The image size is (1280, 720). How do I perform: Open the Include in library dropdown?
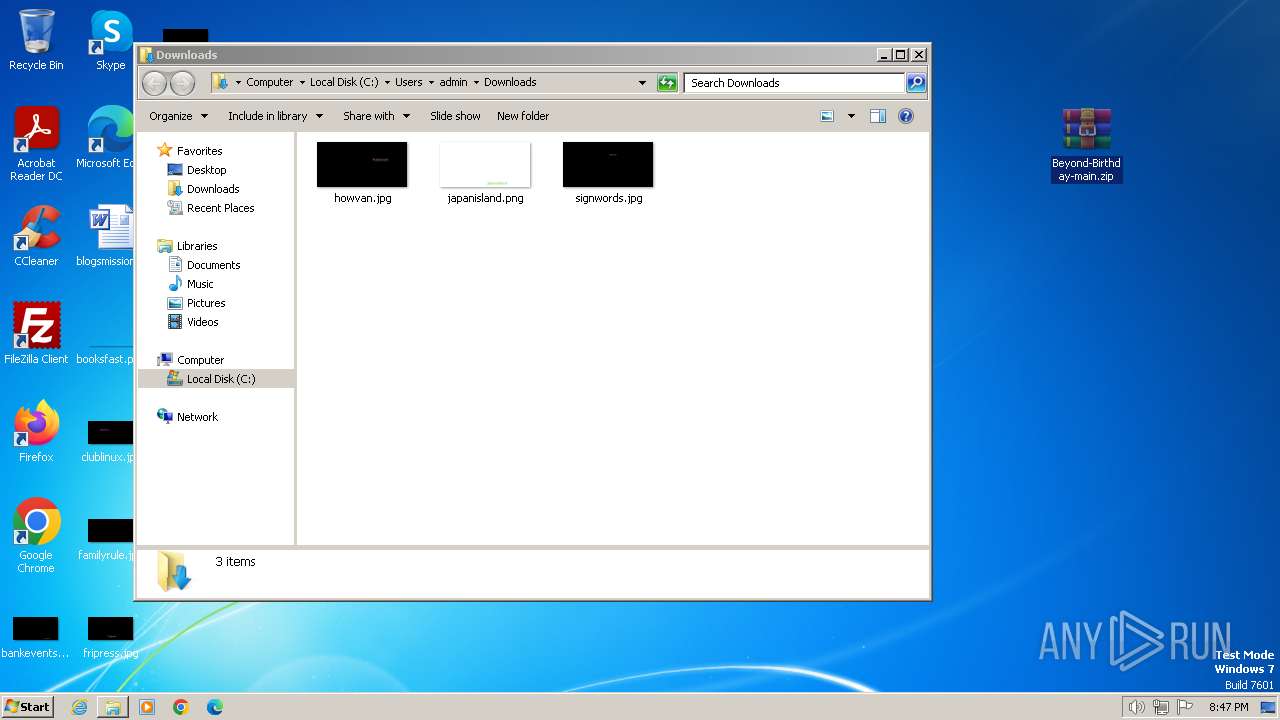[275, 116]
